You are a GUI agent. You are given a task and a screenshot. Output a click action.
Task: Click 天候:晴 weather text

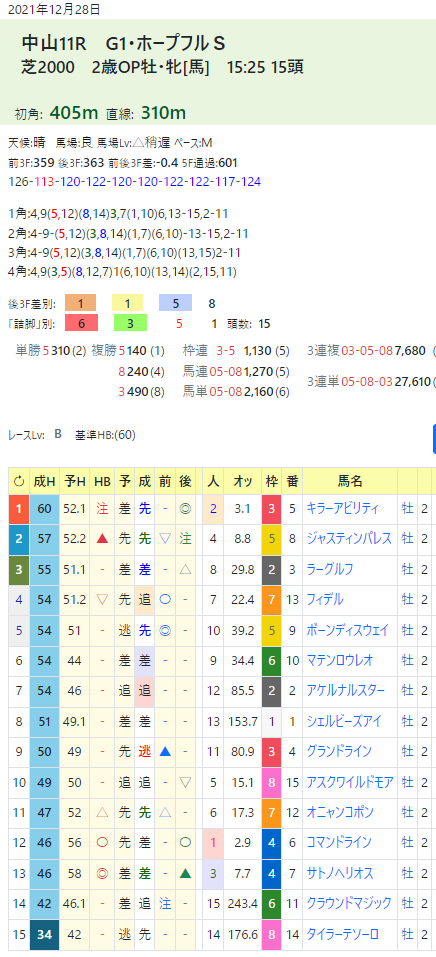coord(27,143)
